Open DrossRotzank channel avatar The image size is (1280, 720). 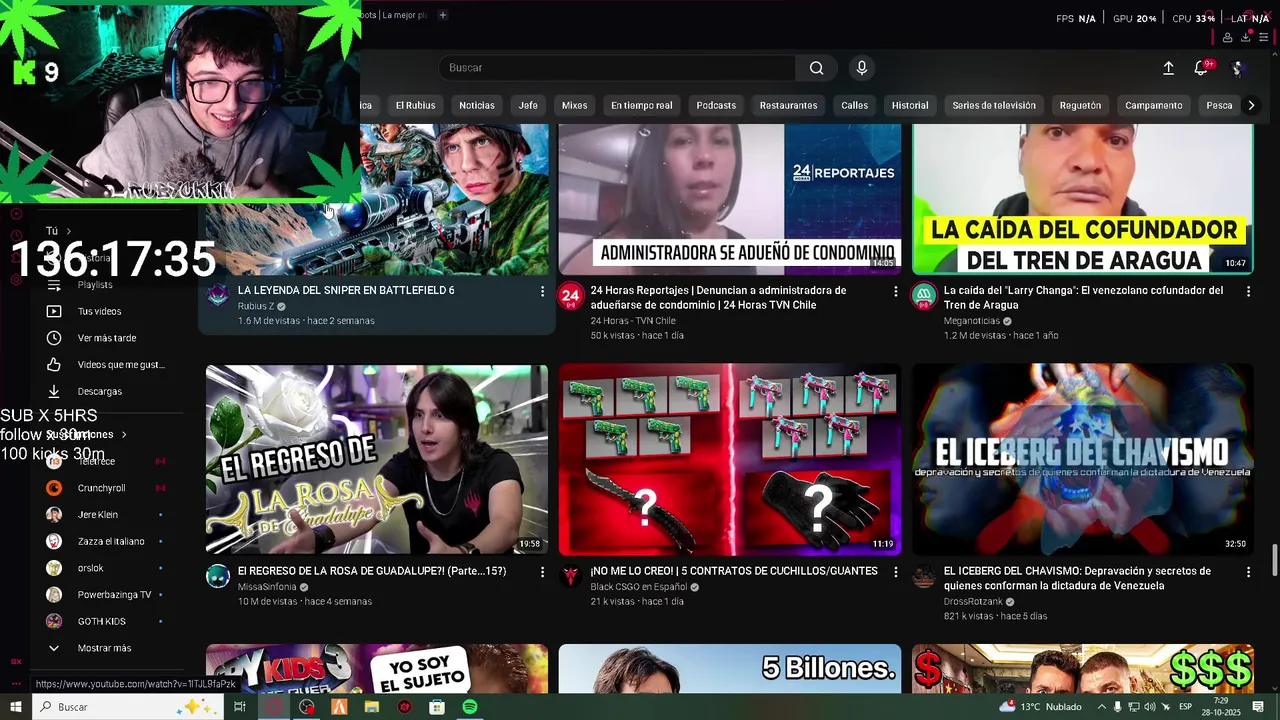coord(924,576)
